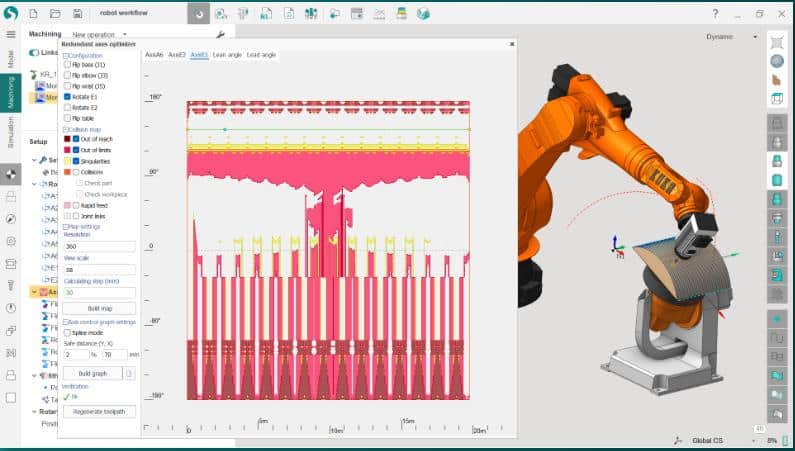Collapse the Collision map section
Viewport: 795px width, 451px height.
click(x=65, y=130)
